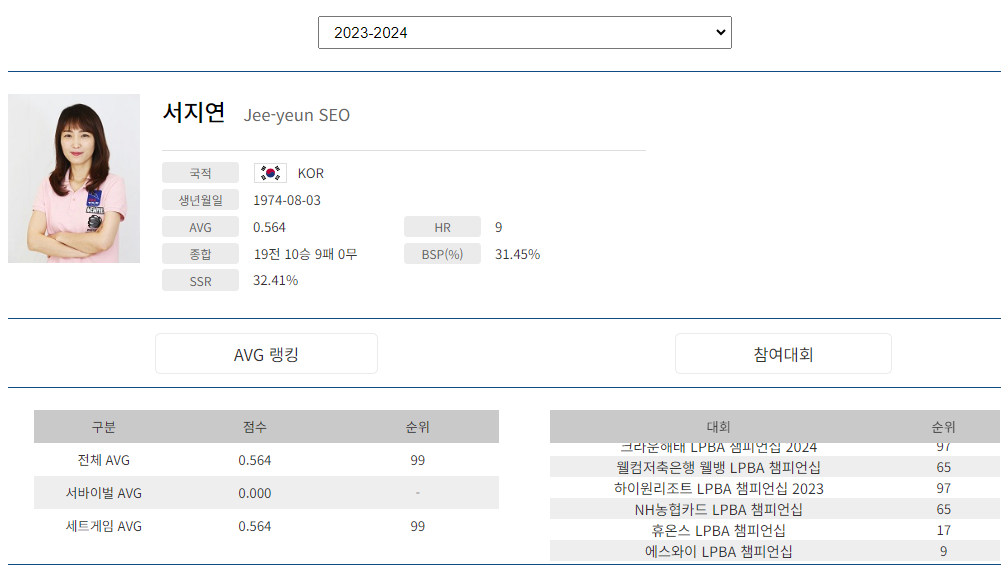Click the English name Jee-yeun SEO

pos(297,115)
